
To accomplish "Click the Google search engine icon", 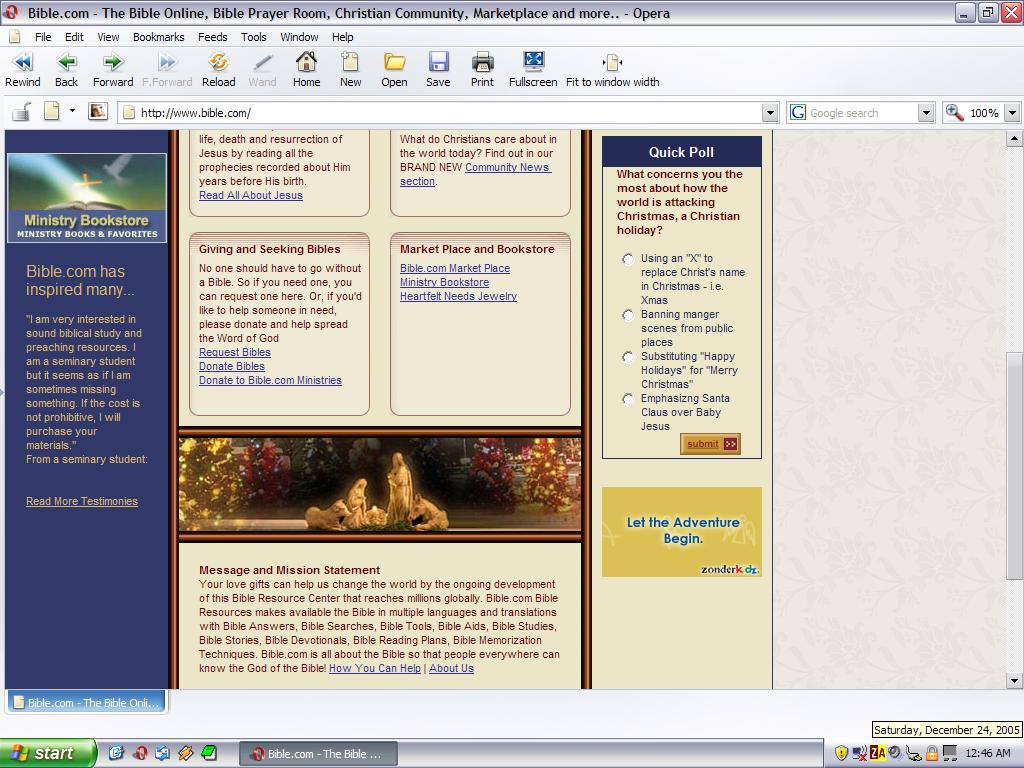I will [797, 112].
